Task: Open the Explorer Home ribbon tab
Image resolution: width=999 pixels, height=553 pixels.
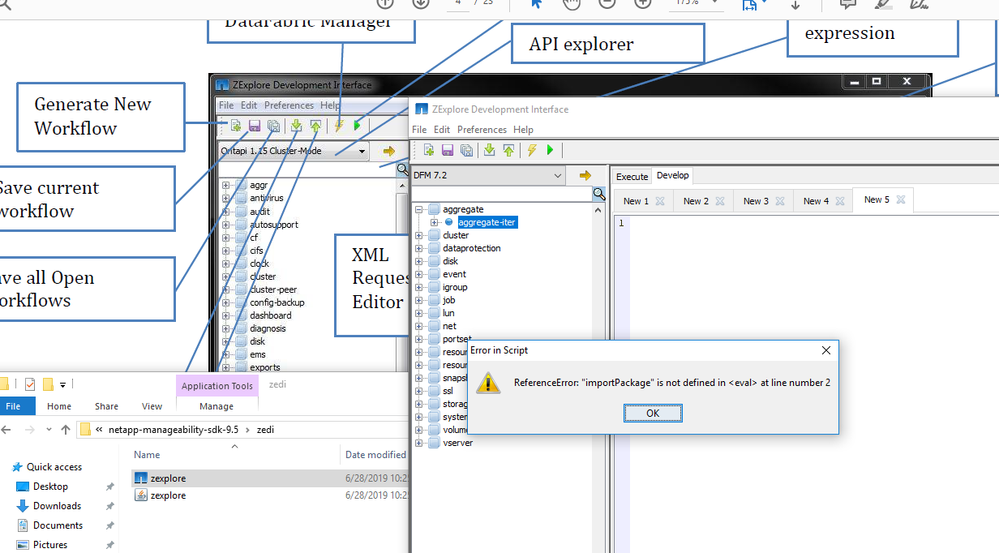Action: [59, 406]
